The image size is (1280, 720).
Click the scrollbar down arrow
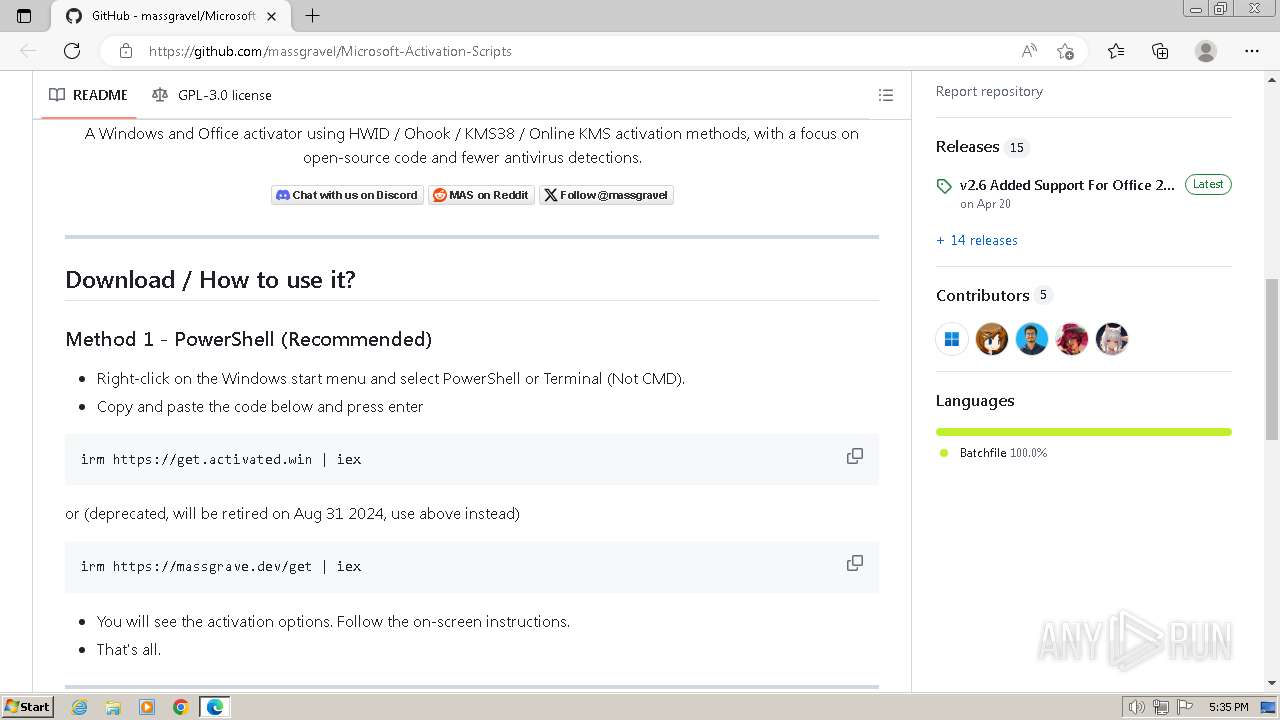coord(1272,683)
